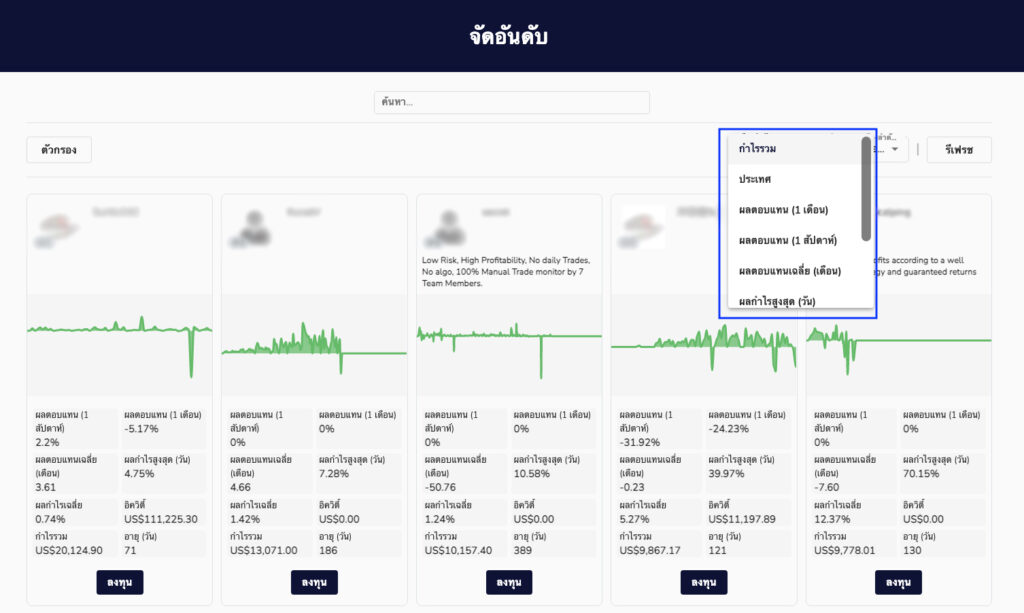The image size is (1024, 613).
Task: Click ลงทุน on the US$20,124.90 profit card
Action: (x=120, y=582)
